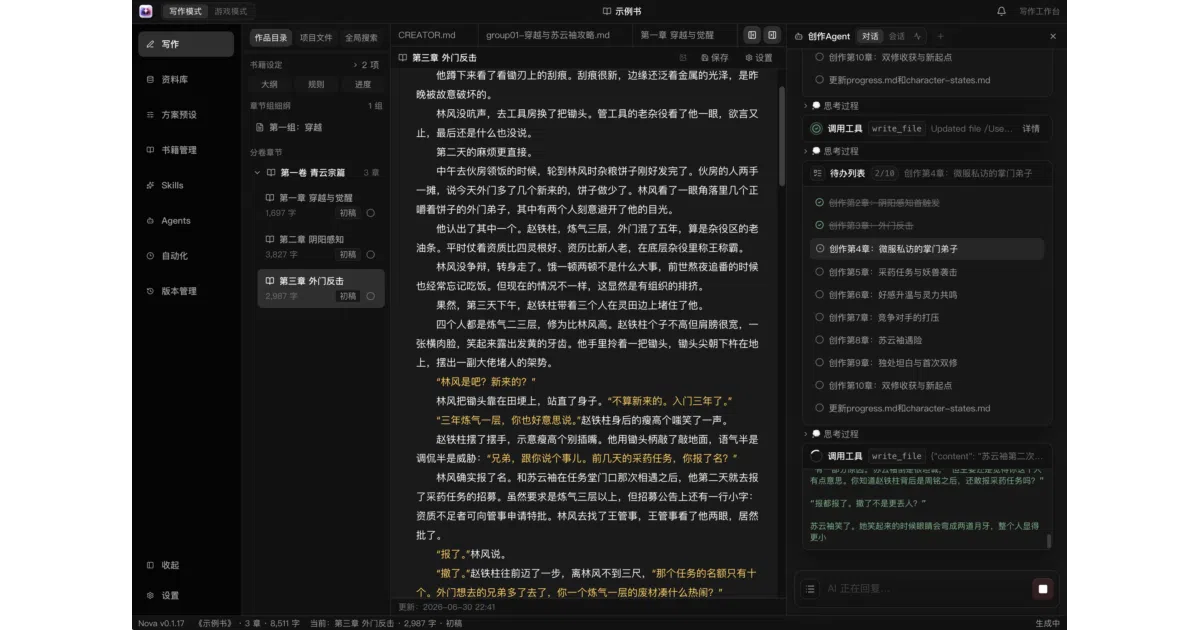Screen dimensions: 1200x630
Task: Open the CREATOR.md editor tab
Action: [426, 35]
